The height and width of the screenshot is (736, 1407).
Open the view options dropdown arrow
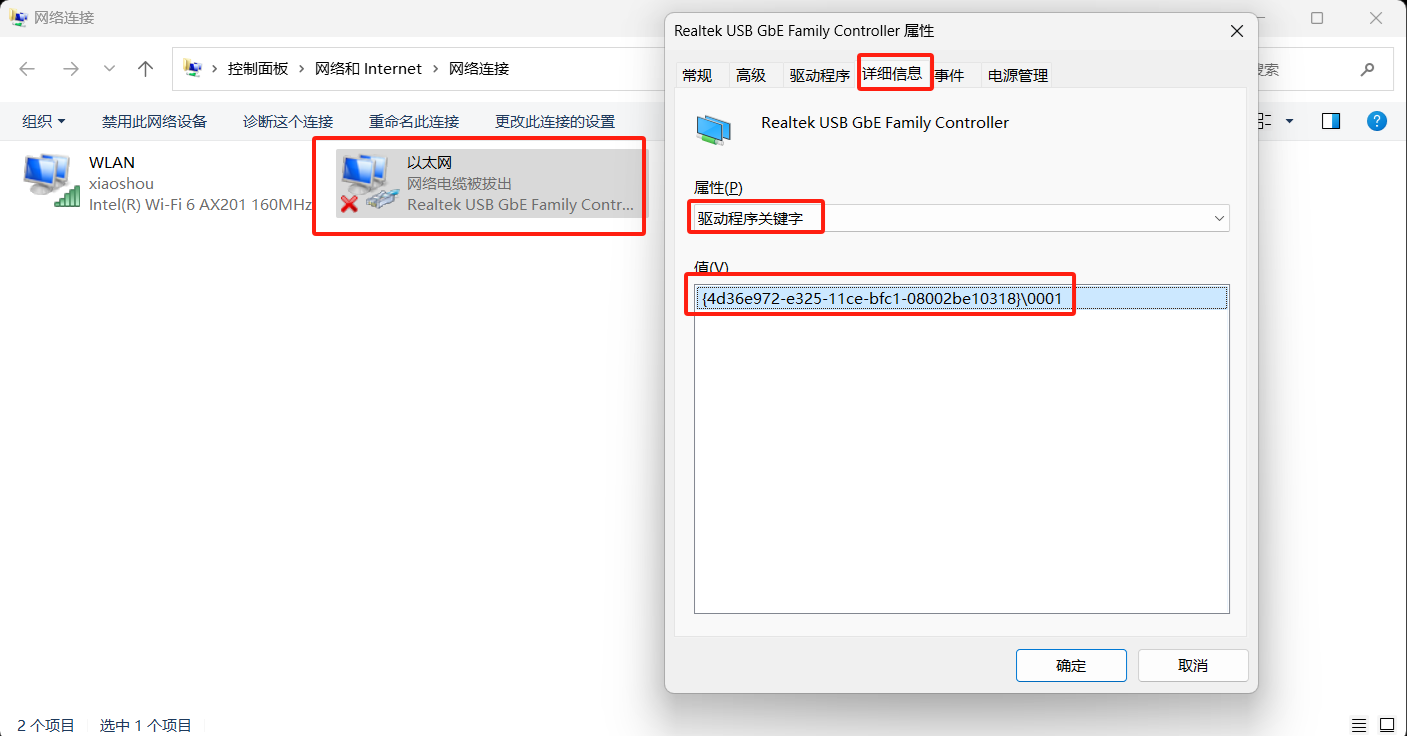pyautogui.click(x=1289, y=121)
